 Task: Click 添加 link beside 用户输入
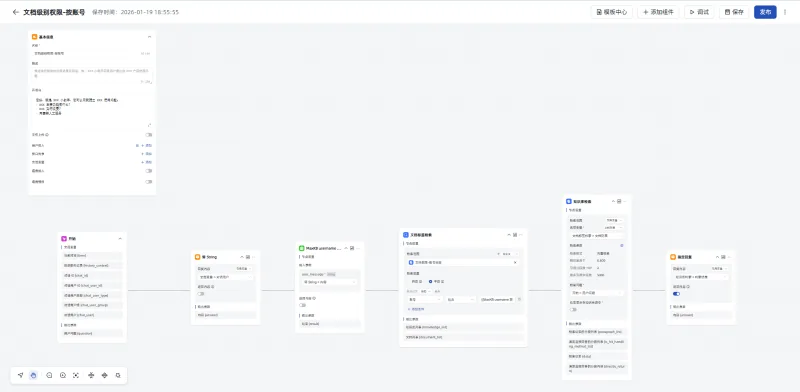tap(147, 145)
